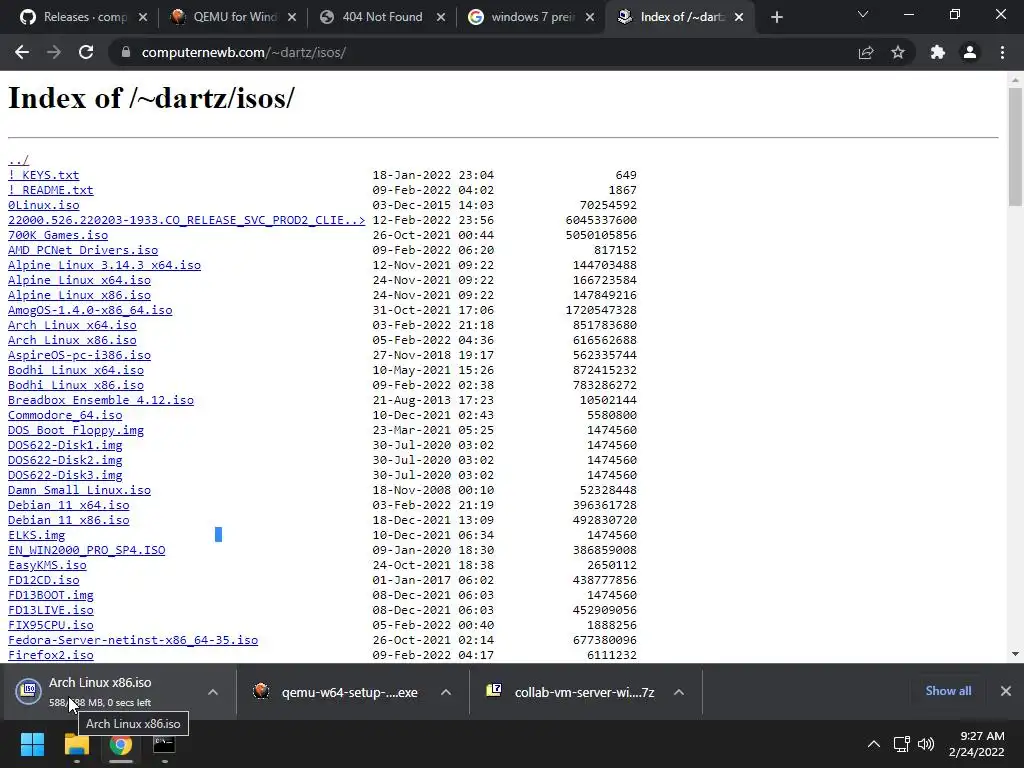Download 0Linux.iso
Screen dimensions: 1024x768
tap(43, 205)
